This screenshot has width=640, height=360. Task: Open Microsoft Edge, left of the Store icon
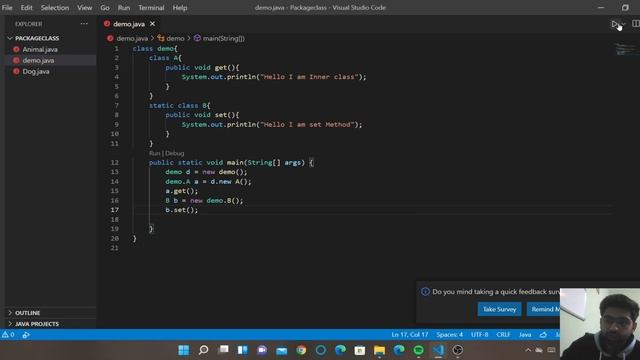(340, 350)
